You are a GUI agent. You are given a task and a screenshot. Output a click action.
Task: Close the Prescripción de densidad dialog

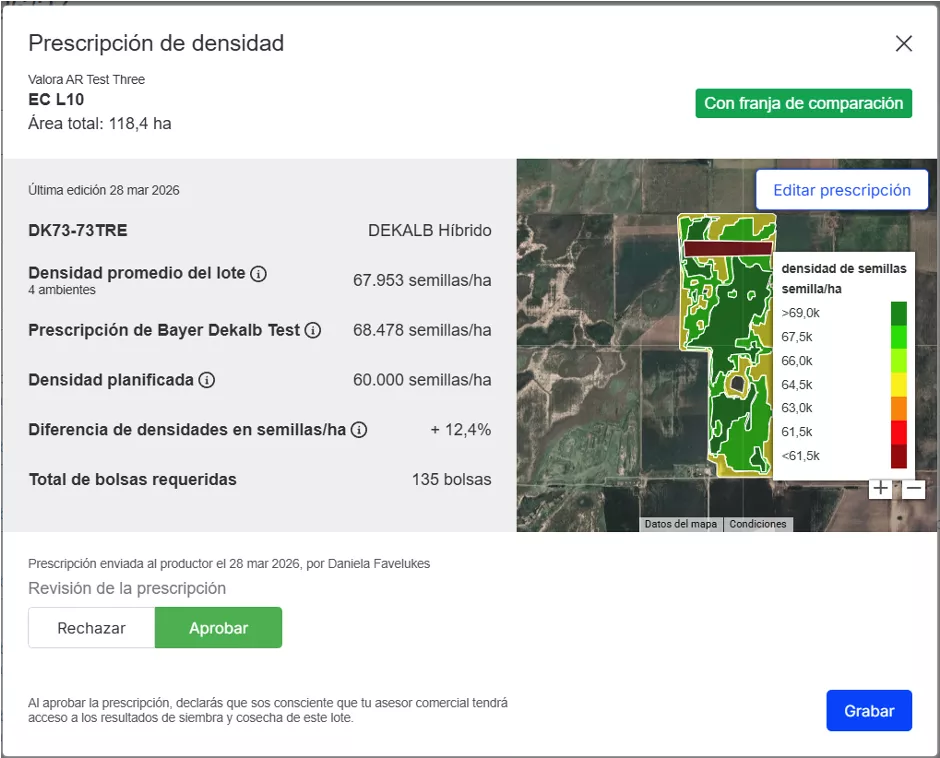coord(904,44)
